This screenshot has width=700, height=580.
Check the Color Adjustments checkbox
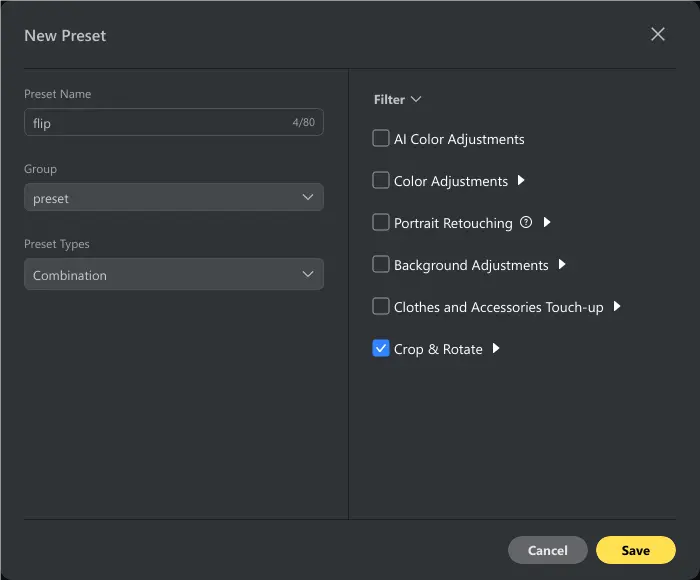[381, 180]
